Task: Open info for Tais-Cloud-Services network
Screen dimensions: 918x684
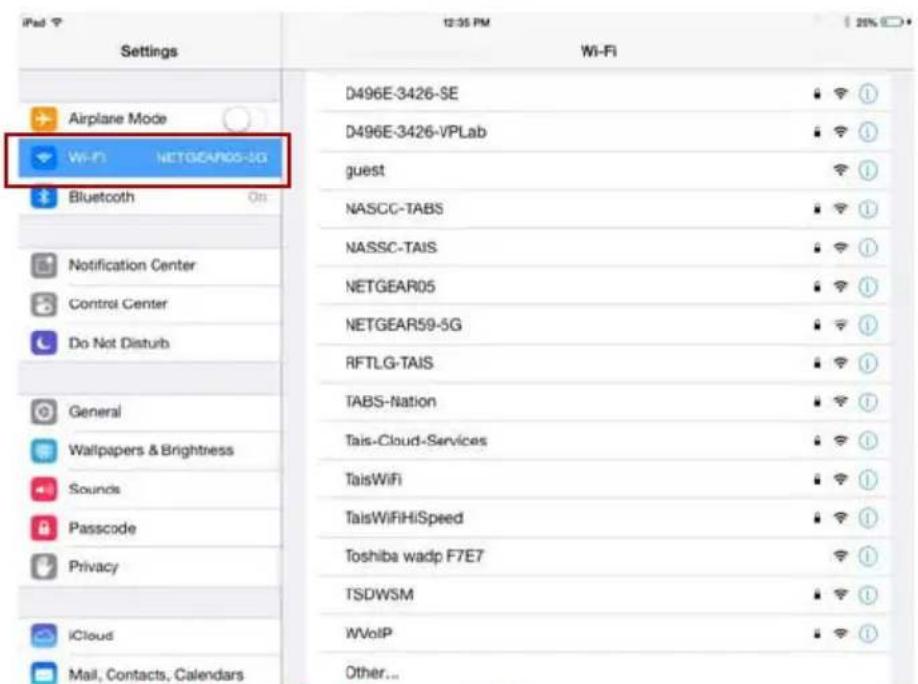Action: point(868,441)
